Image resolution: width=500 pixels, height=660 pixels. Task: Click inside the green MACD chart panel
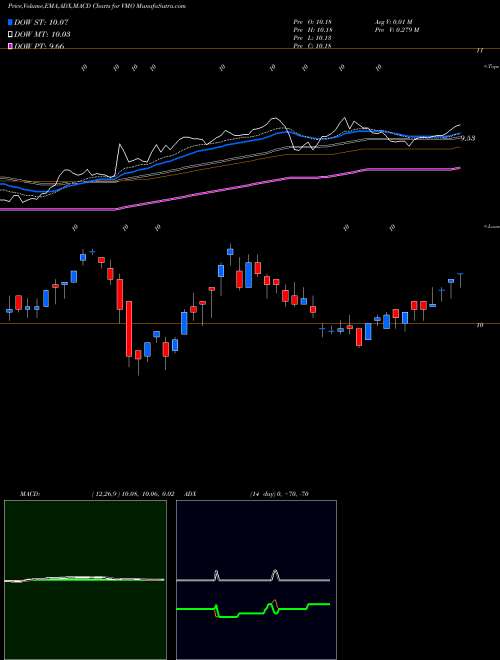85,580
